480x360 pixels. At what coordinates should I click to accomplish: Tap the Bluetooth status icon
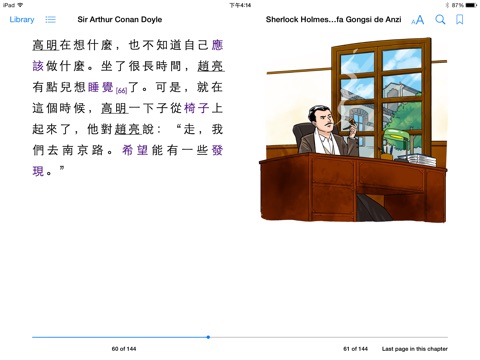coord(447,5)
